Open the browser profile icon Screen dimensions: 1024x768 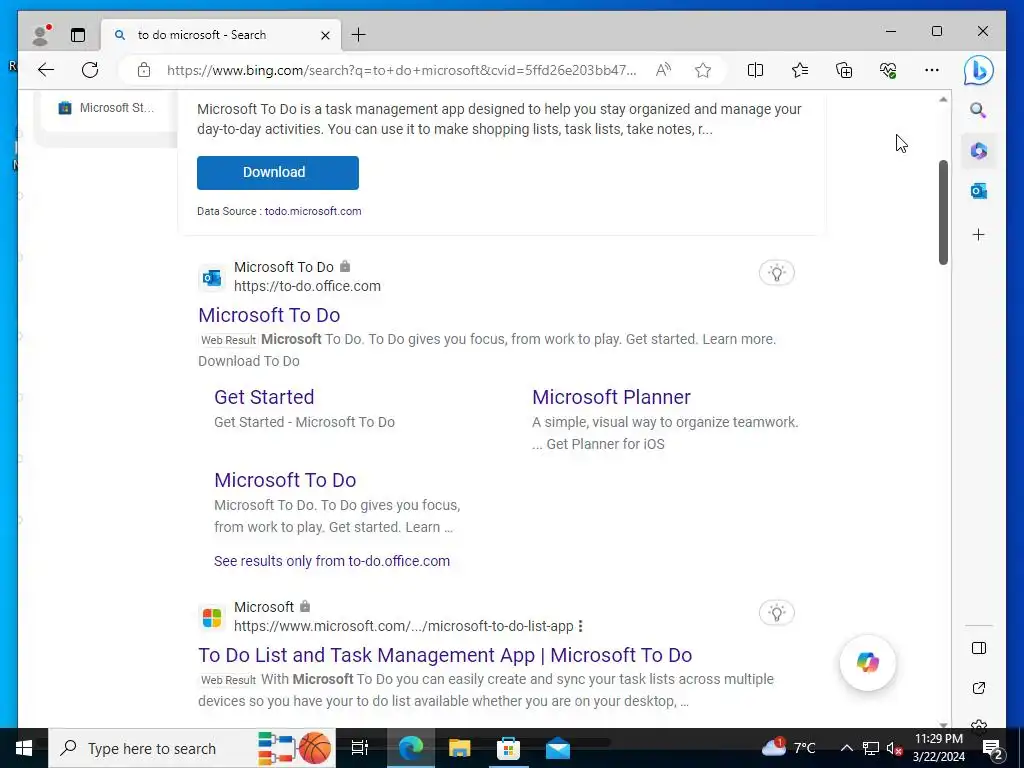tap(41, 35)
